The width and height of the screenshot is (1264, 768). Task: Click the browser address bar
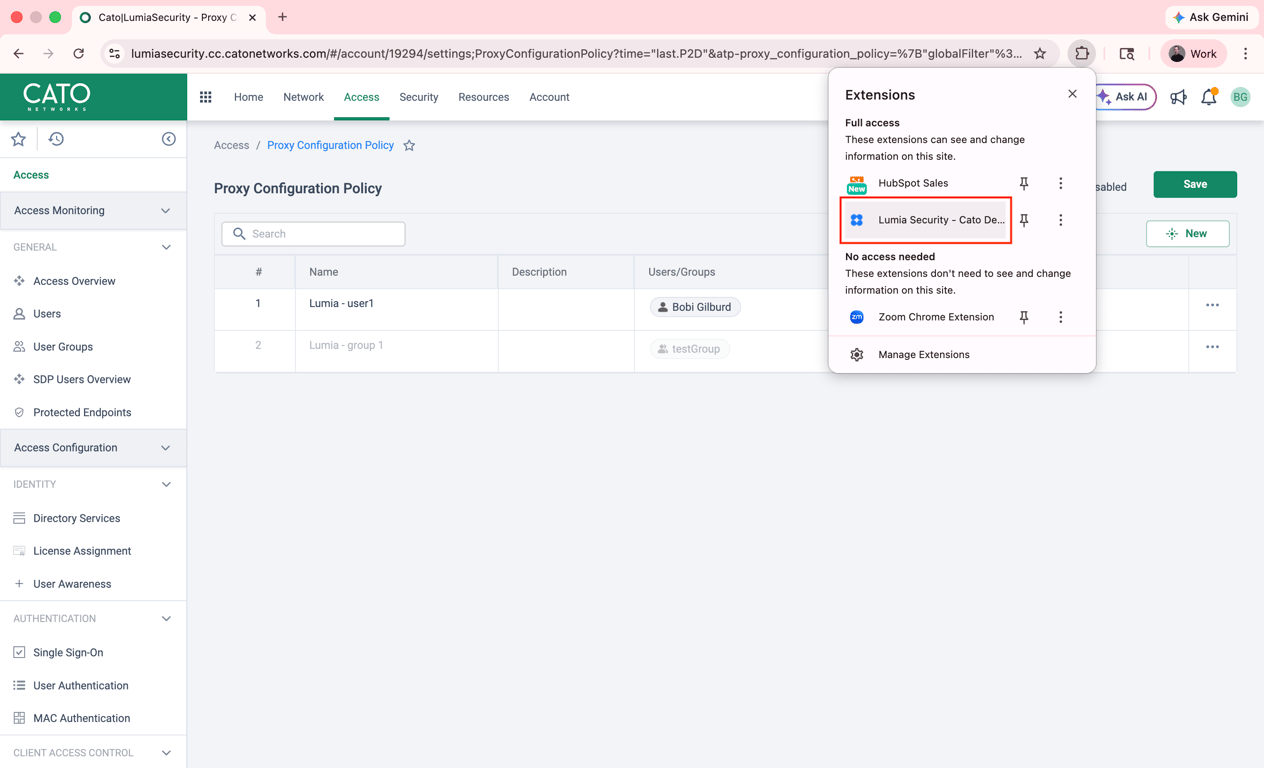point(576,53)
